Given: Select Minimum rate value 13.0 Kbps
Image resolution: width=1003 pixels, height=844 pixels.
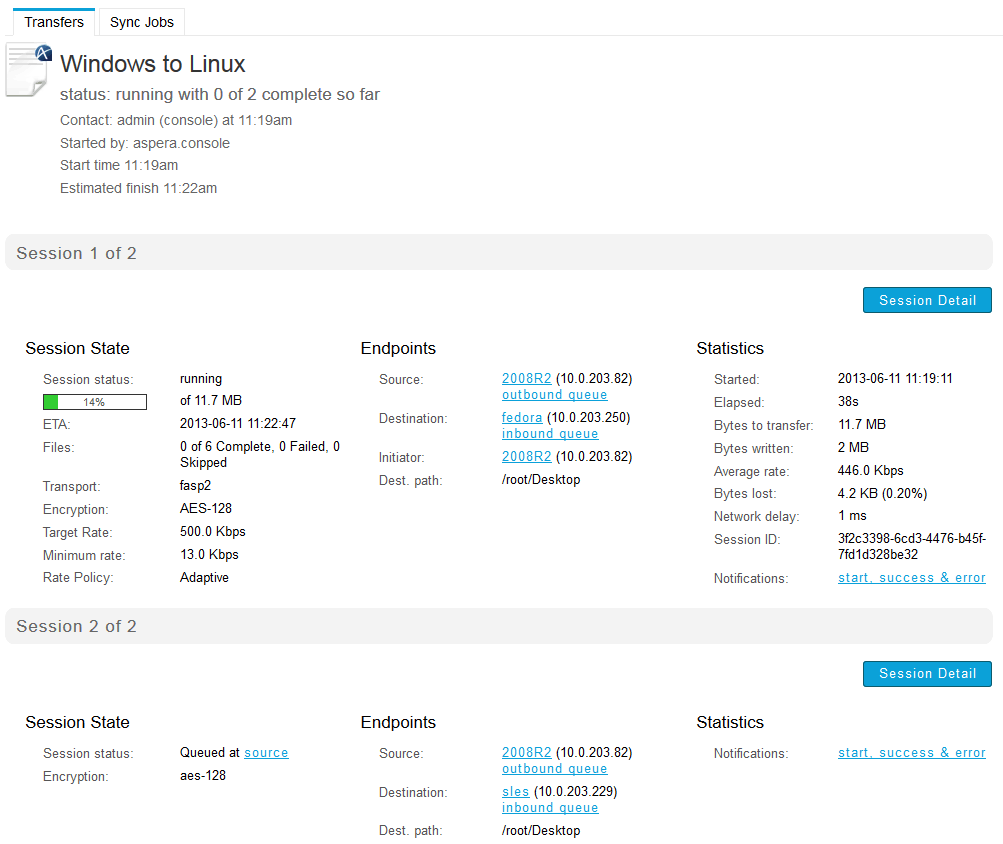Looking at the screenshot, I should pyautogui.click(x=209, y=554).
